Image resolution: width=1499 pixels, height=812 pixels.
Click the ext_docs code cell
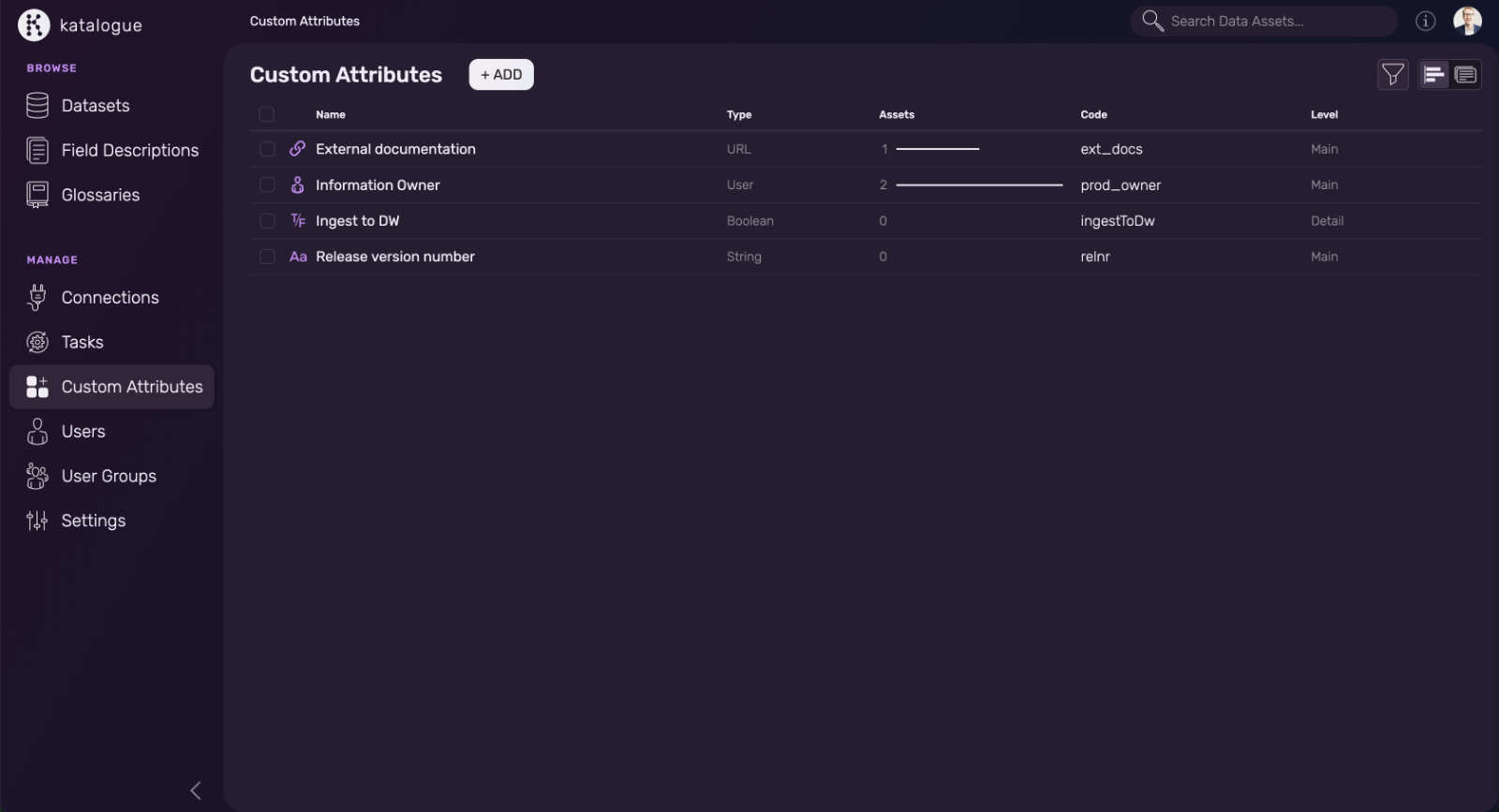pos(1111,149)
